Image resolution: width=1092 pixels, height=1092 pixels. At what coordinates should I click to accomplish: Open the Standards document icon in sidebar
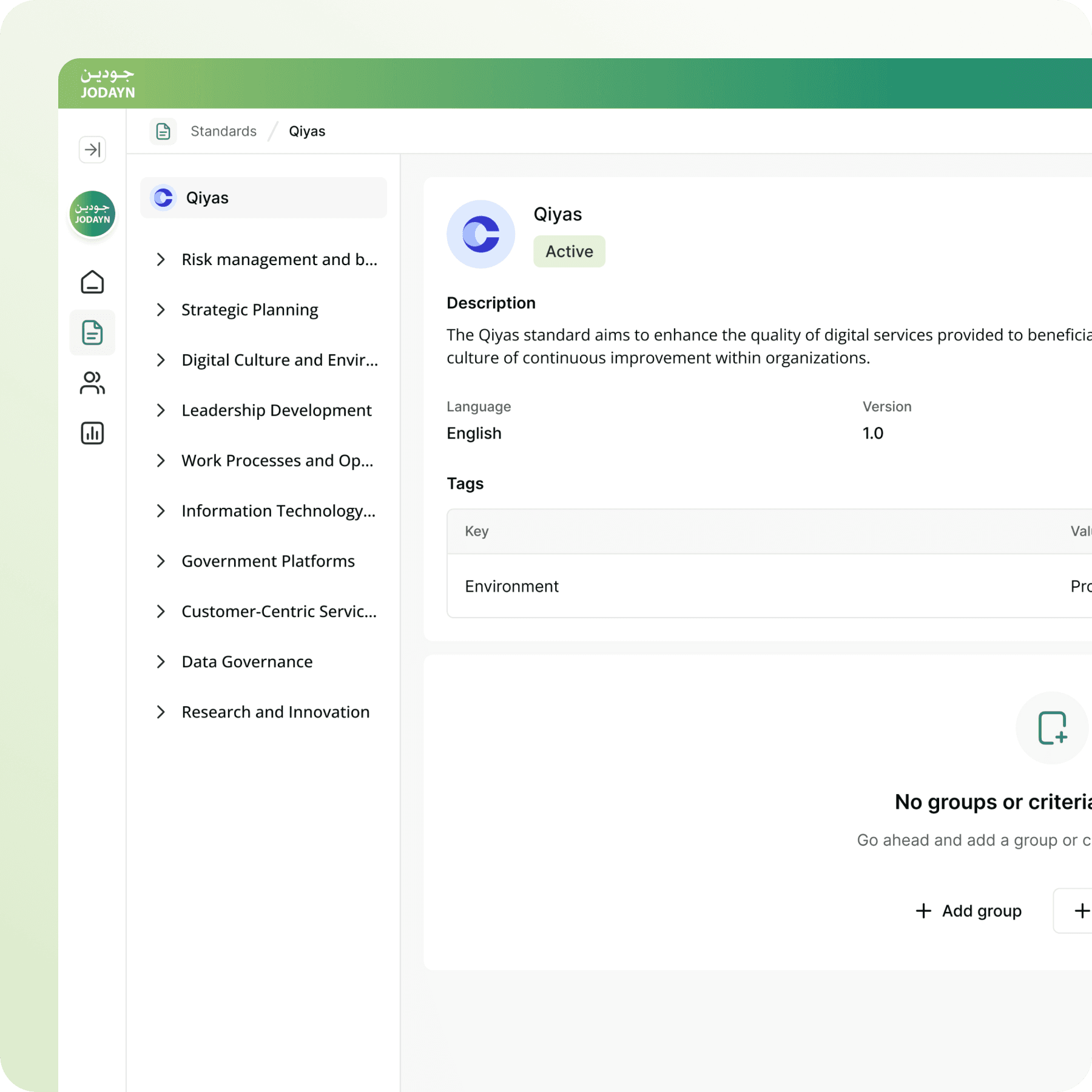pyautogui.click(x=92, y=332)
